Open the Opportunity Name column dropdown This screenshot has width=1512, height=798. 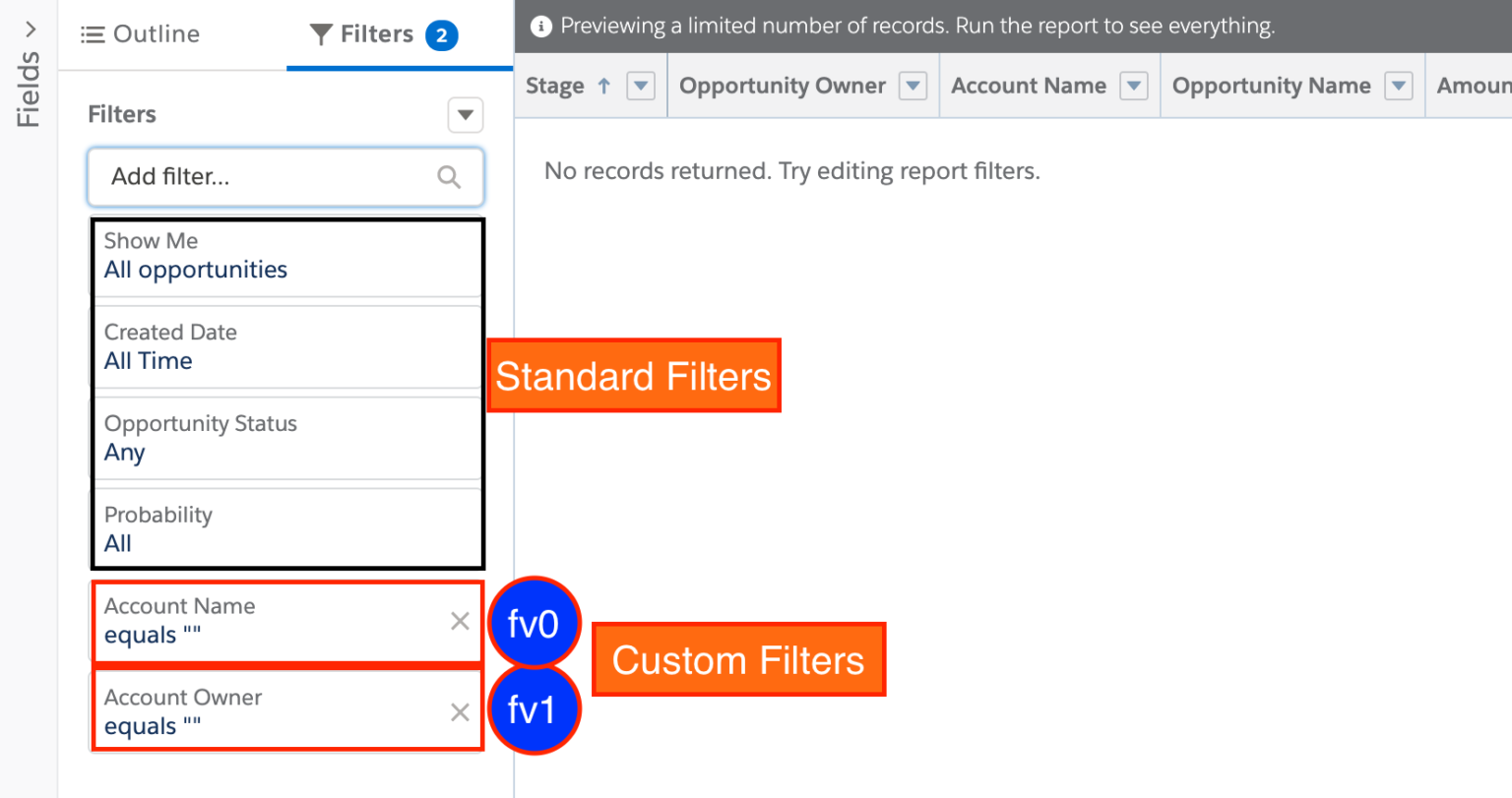point(1398,86)
